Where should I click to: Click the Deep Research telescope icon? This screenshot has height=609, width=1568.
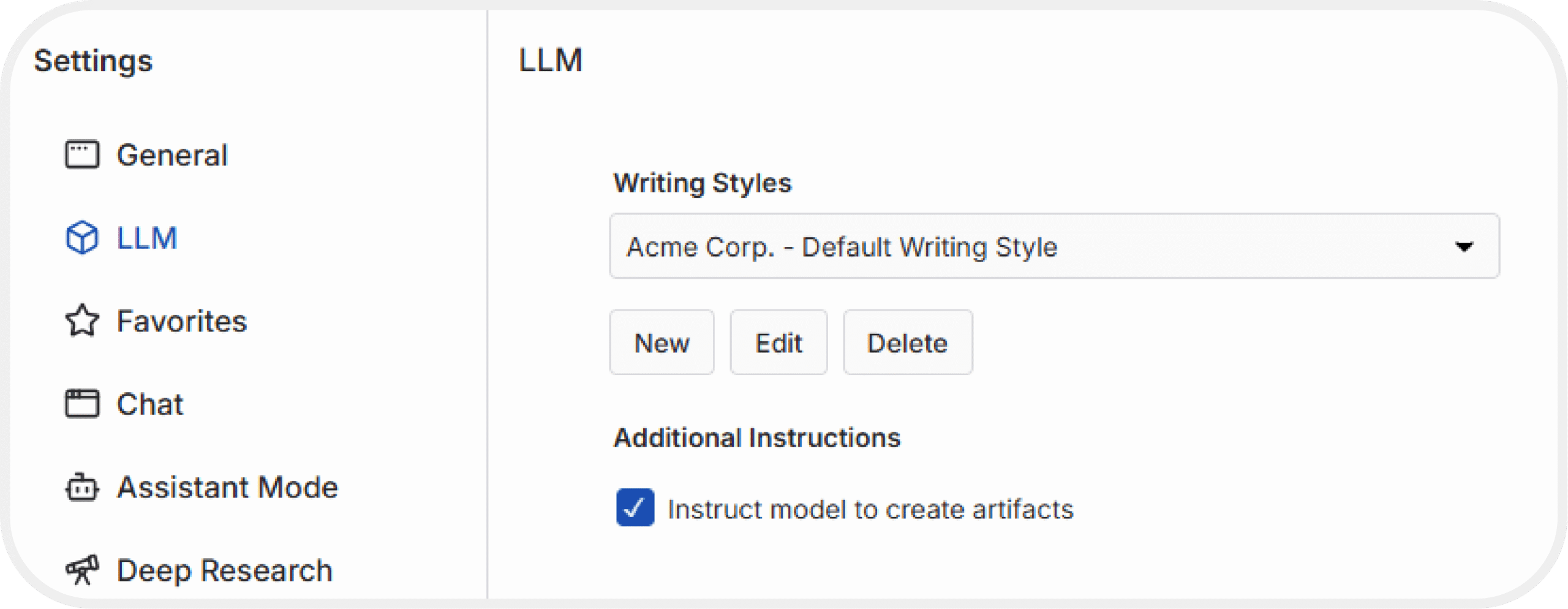[81, 570]
